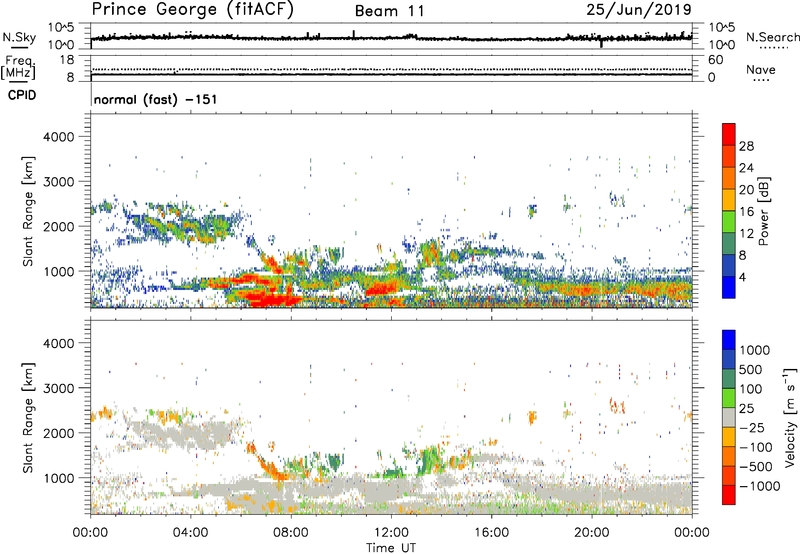Image resolution: width=800 pixels, height=554 pixels.
Task: Click the '4000' tick on power panel axis
Action: tap(58, 137)
